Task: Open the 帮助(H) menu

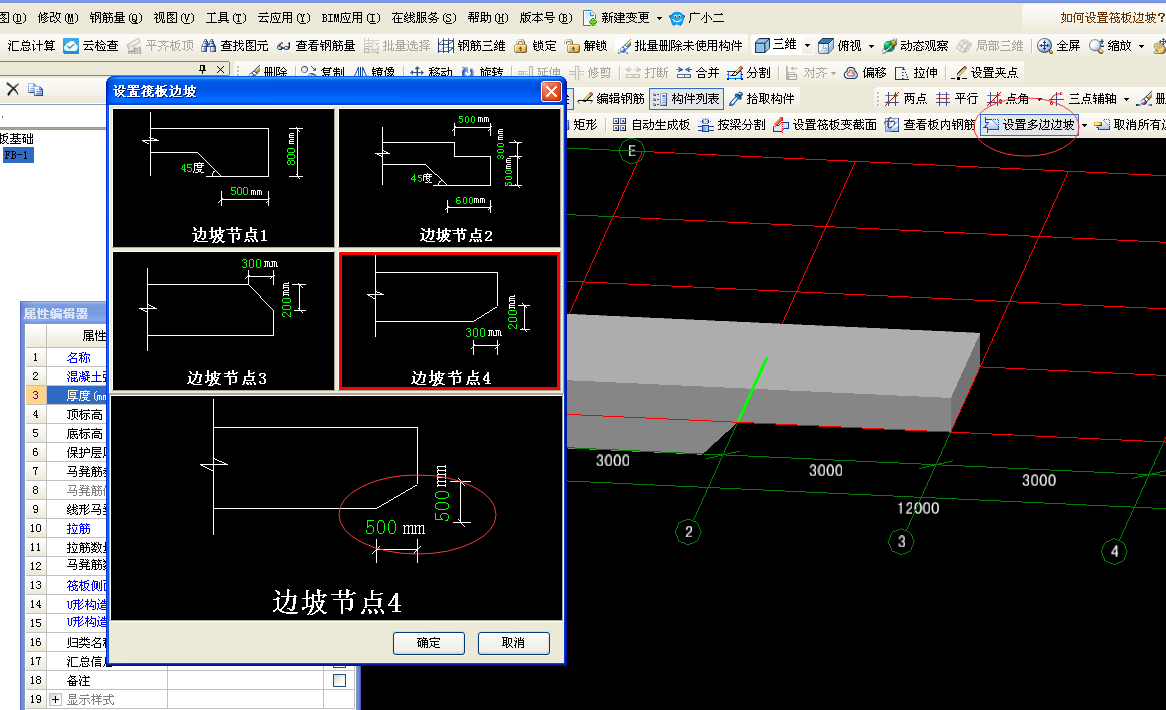Action: pyautogui.click(x=488, y=18)
